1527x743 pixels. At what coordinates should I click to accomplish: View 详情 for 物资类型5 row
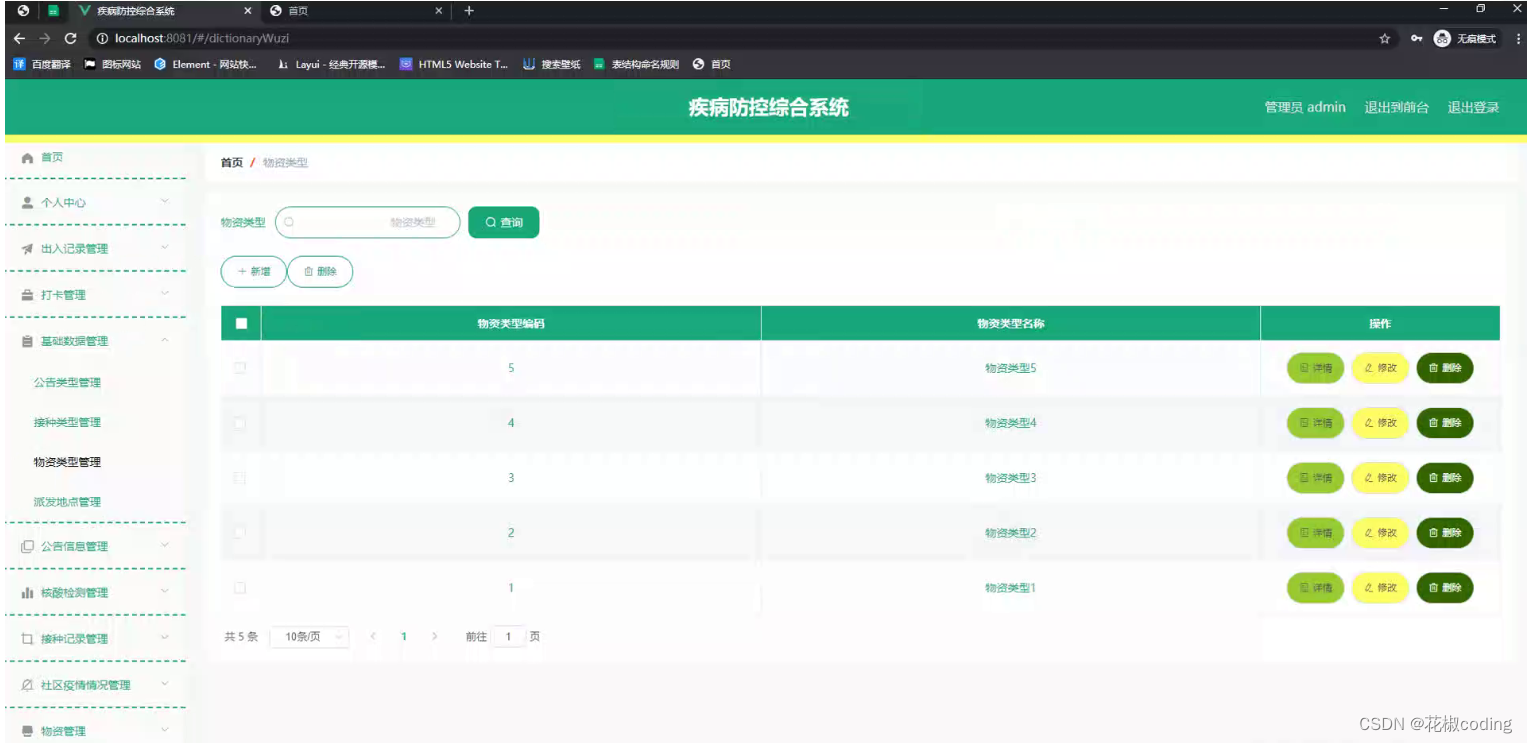tap(1315, 368)
